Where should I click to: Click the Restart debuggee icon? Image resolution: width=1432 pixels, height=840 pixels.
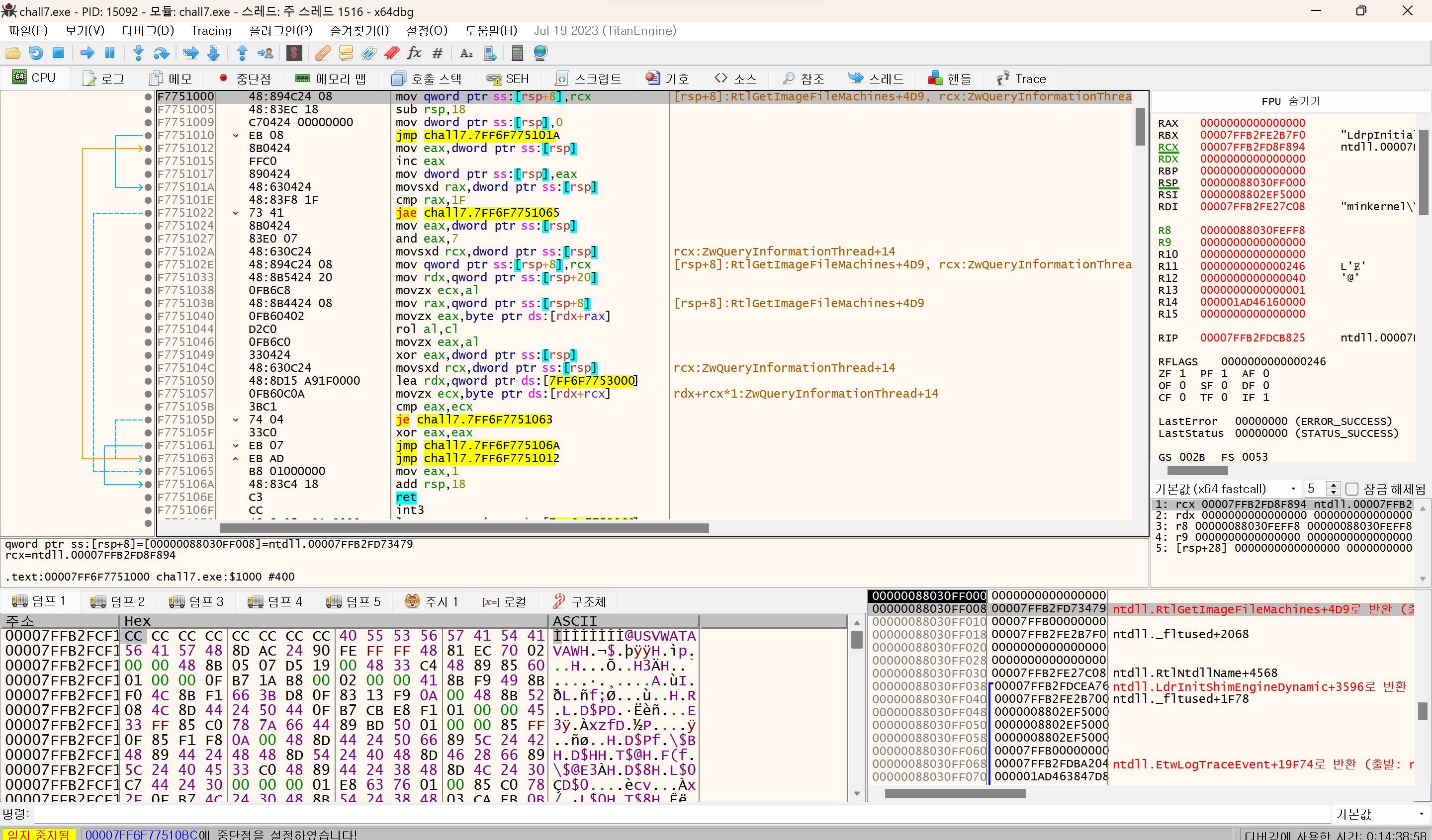point(35,53)
